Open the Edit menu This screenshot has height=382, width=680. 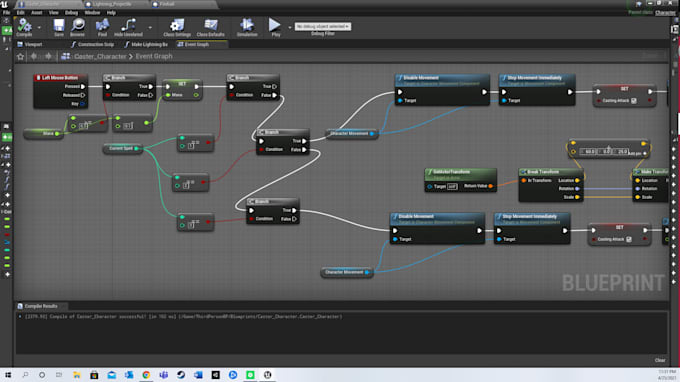point(20,13)
